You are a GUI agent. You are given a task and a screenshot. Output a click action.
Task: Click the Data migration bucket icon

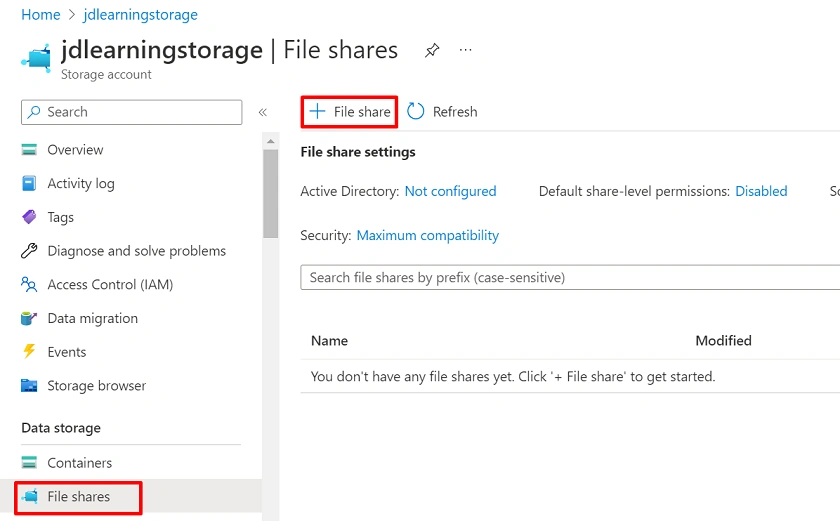[29, 318]
